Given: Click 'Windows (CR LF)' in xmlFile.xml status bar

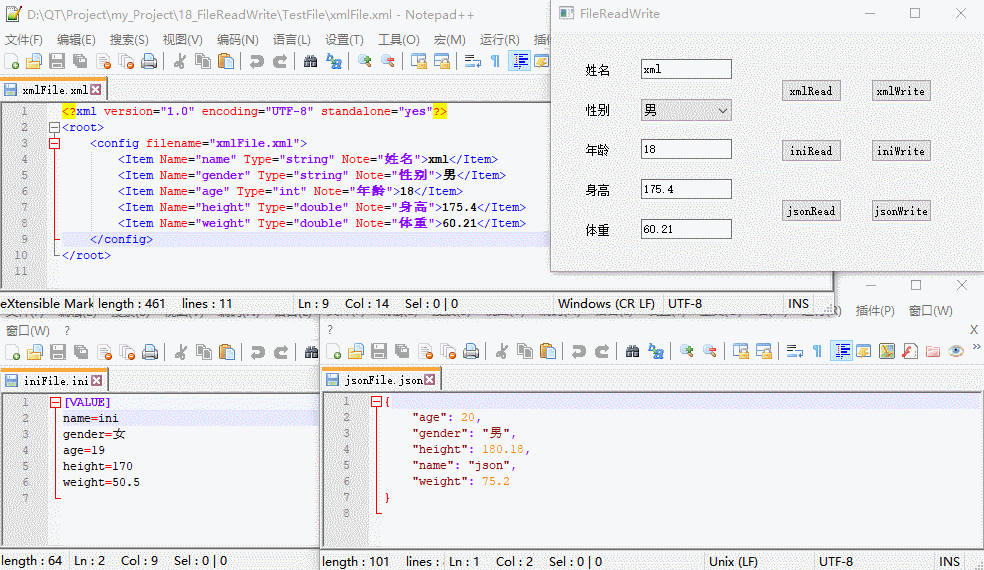Looking at the screenshot, I should click(x=606, y=304).
